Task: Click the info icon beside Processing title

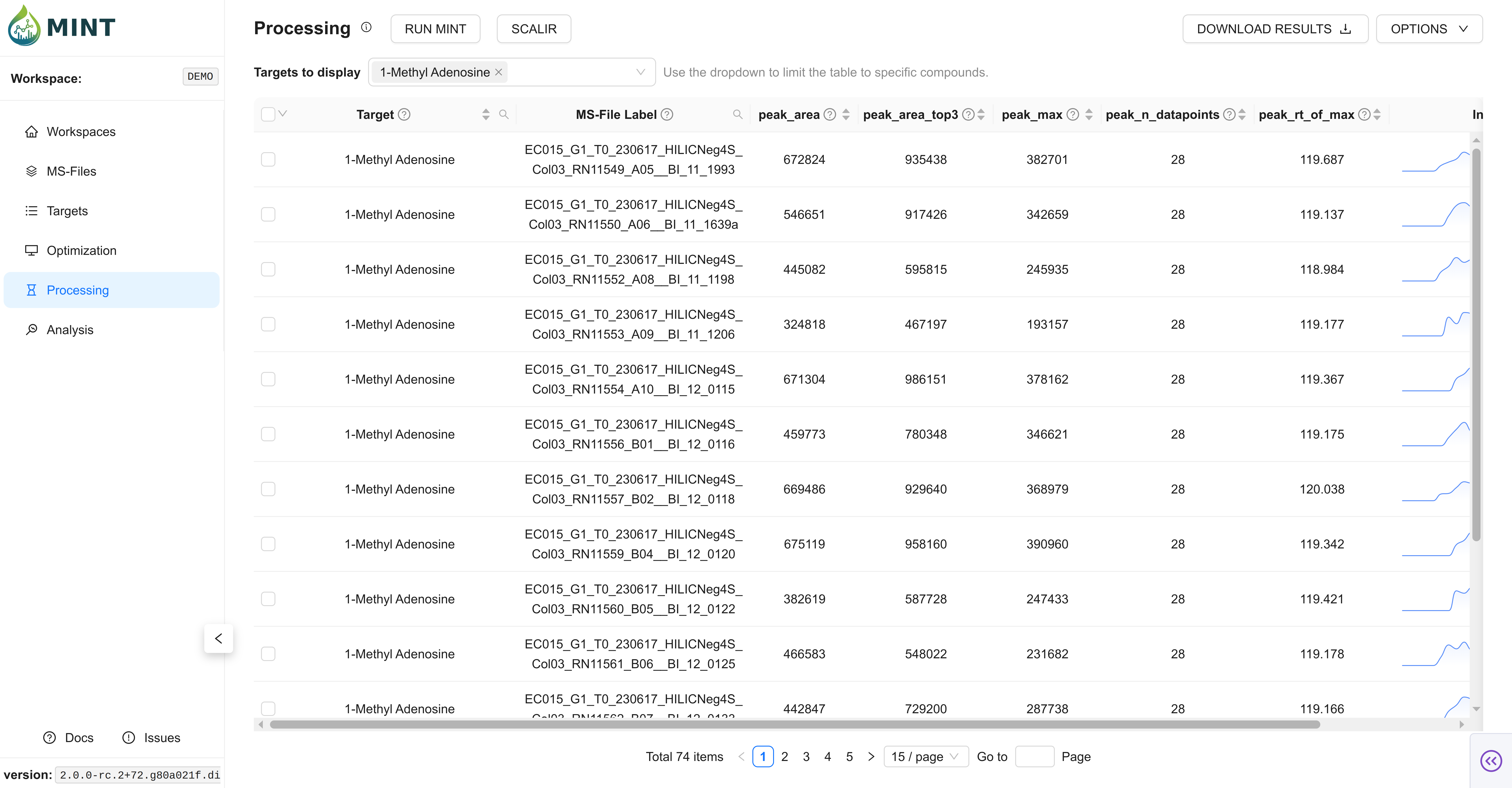Action: (x=366, y=27)
